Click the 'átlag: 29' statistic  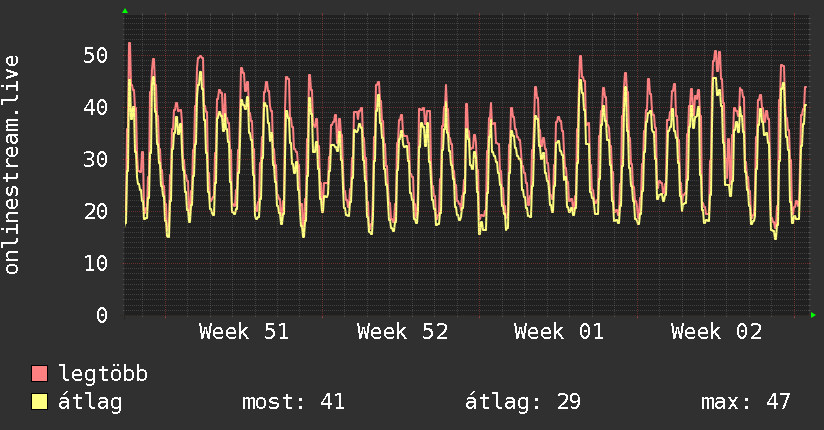[523, 402]
